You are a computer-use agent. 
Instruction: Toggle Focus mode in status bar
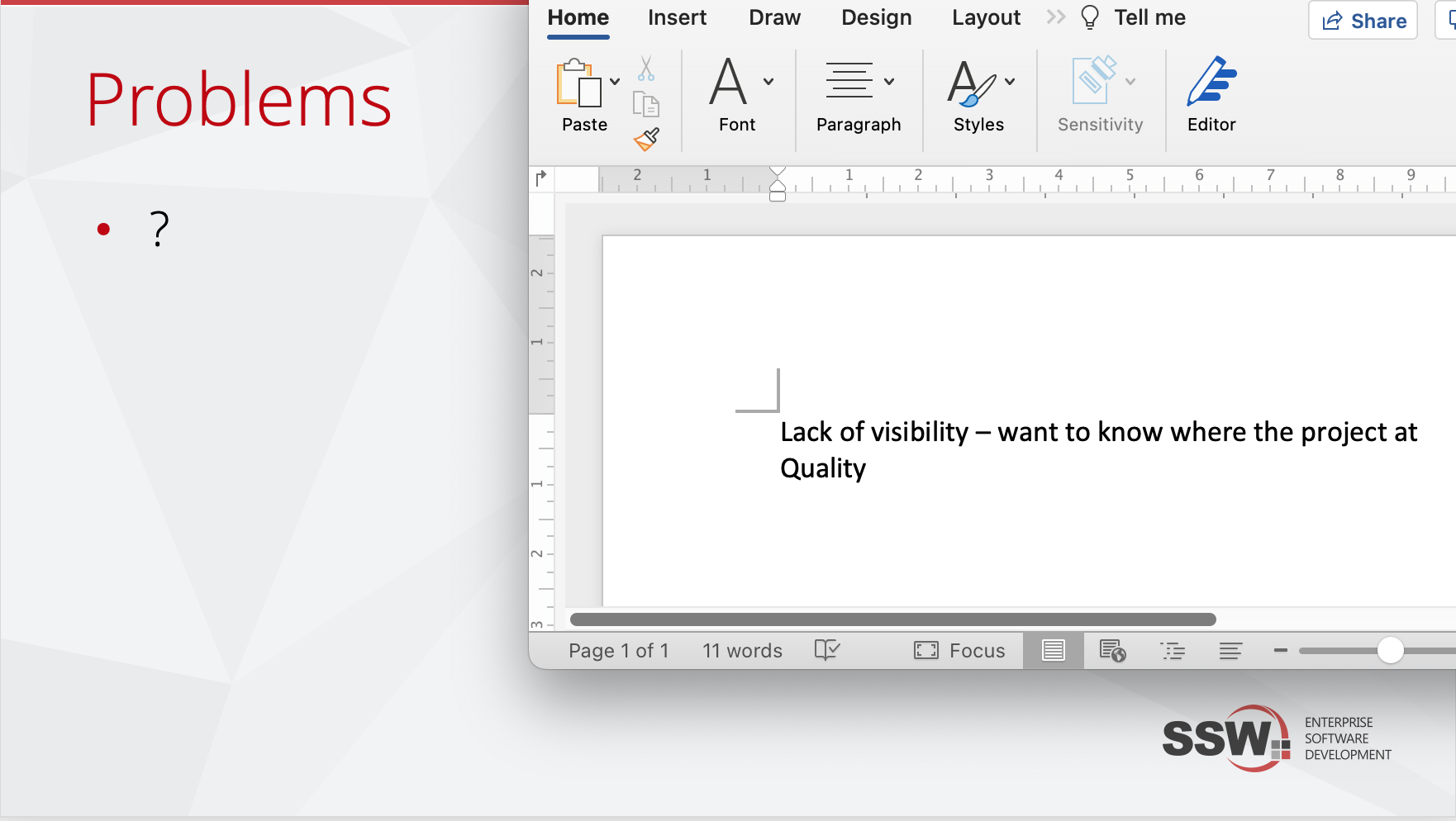(x=959, y=651)
